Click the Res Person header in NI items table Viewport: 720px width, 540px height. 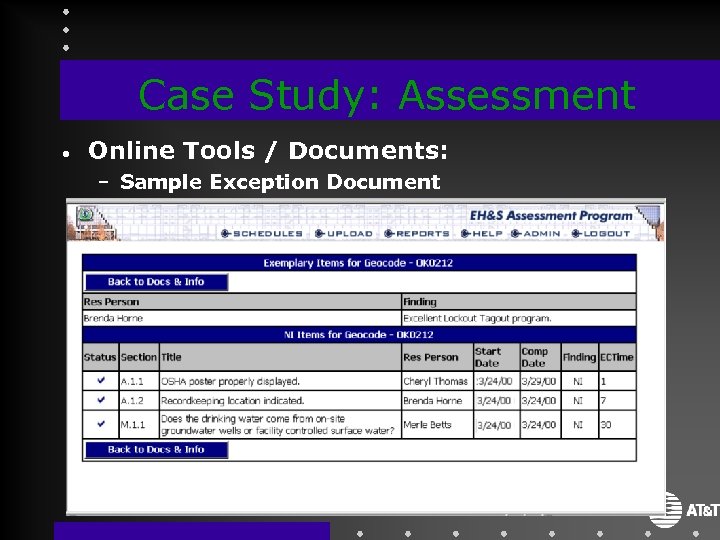click(437, 357)
